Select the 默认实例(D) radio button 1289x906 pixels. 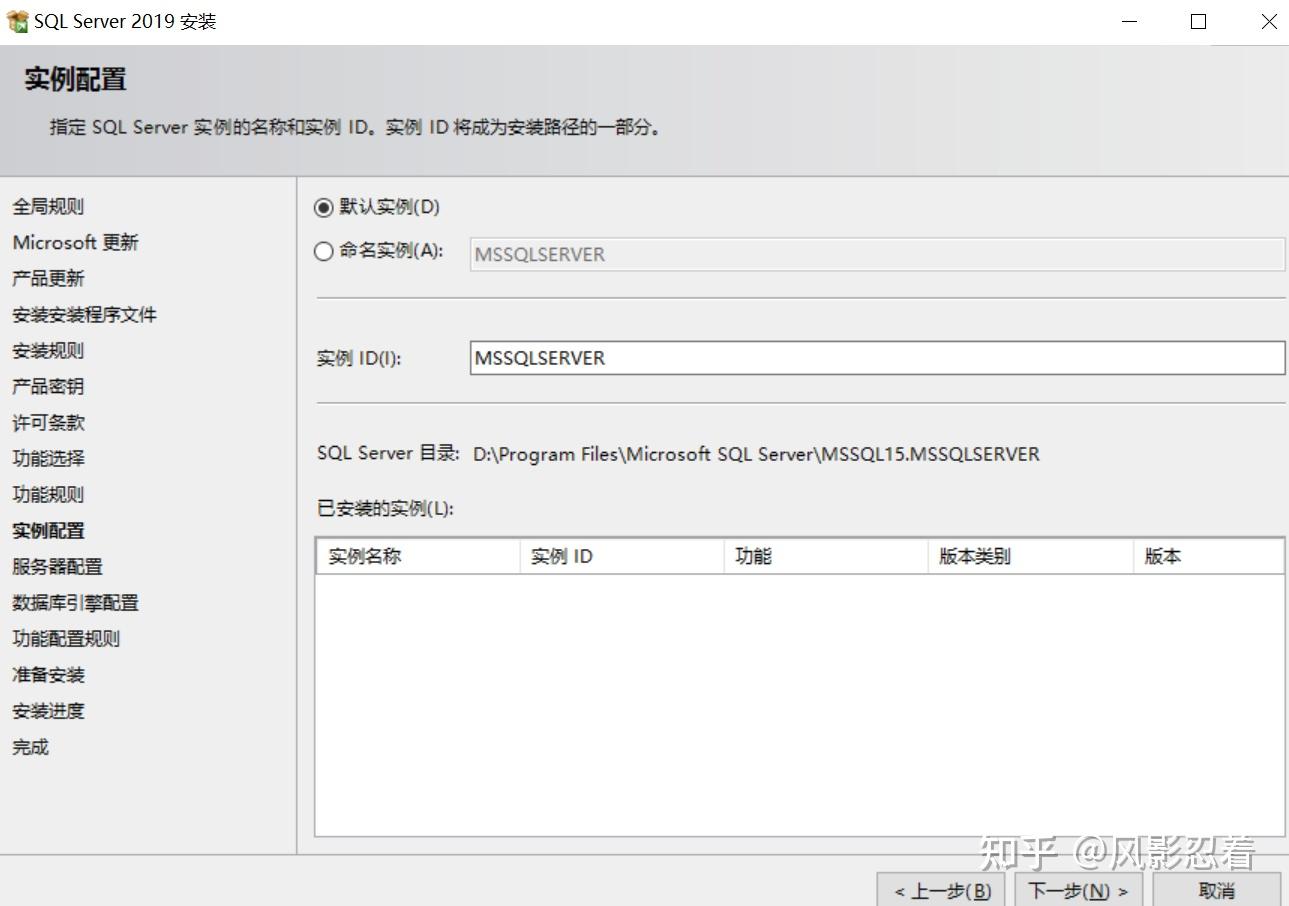[x=323, y=207]
